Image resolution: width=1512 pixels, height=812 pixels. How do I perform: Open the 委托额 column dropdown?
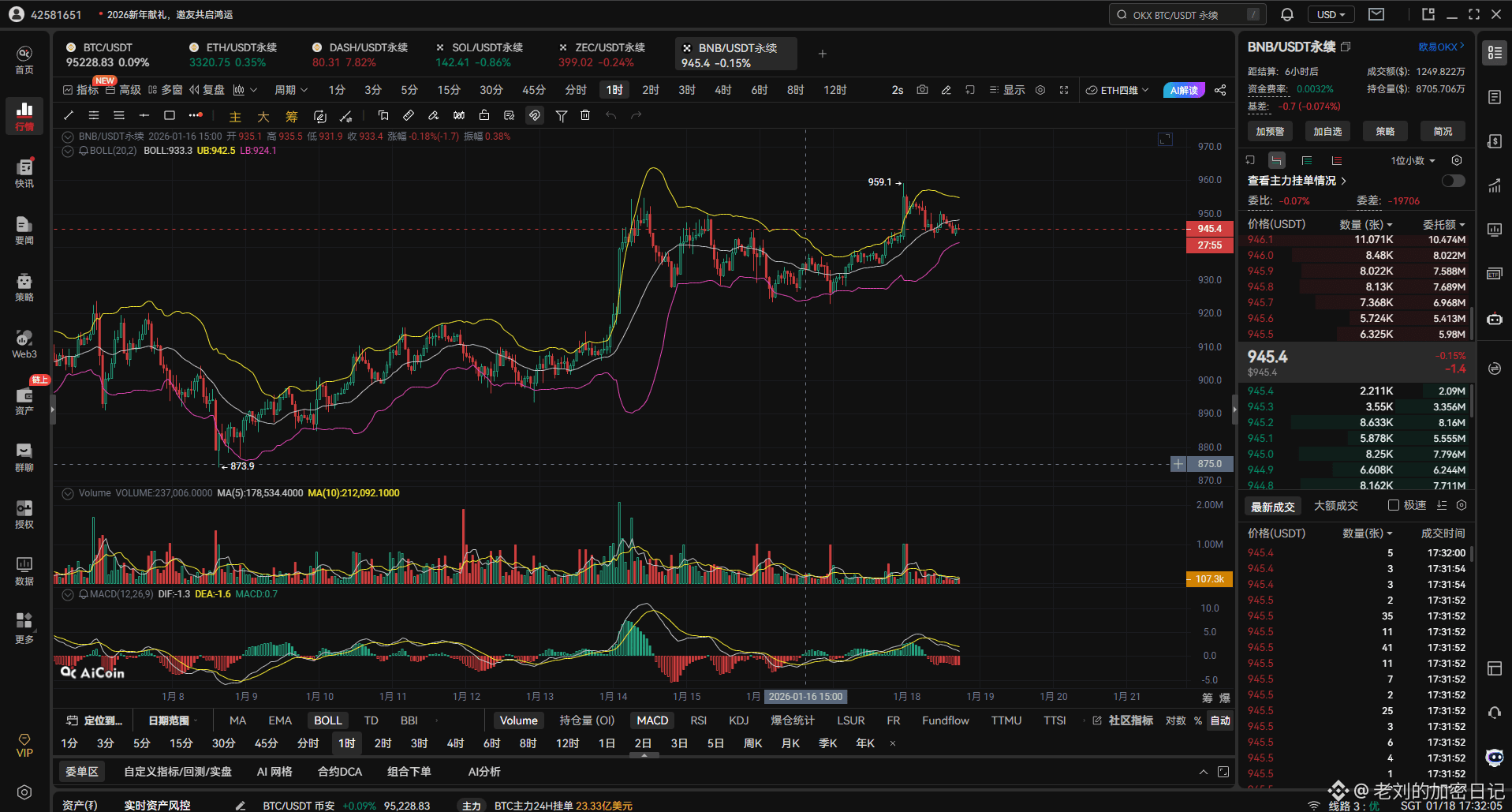pos(1444,225)
